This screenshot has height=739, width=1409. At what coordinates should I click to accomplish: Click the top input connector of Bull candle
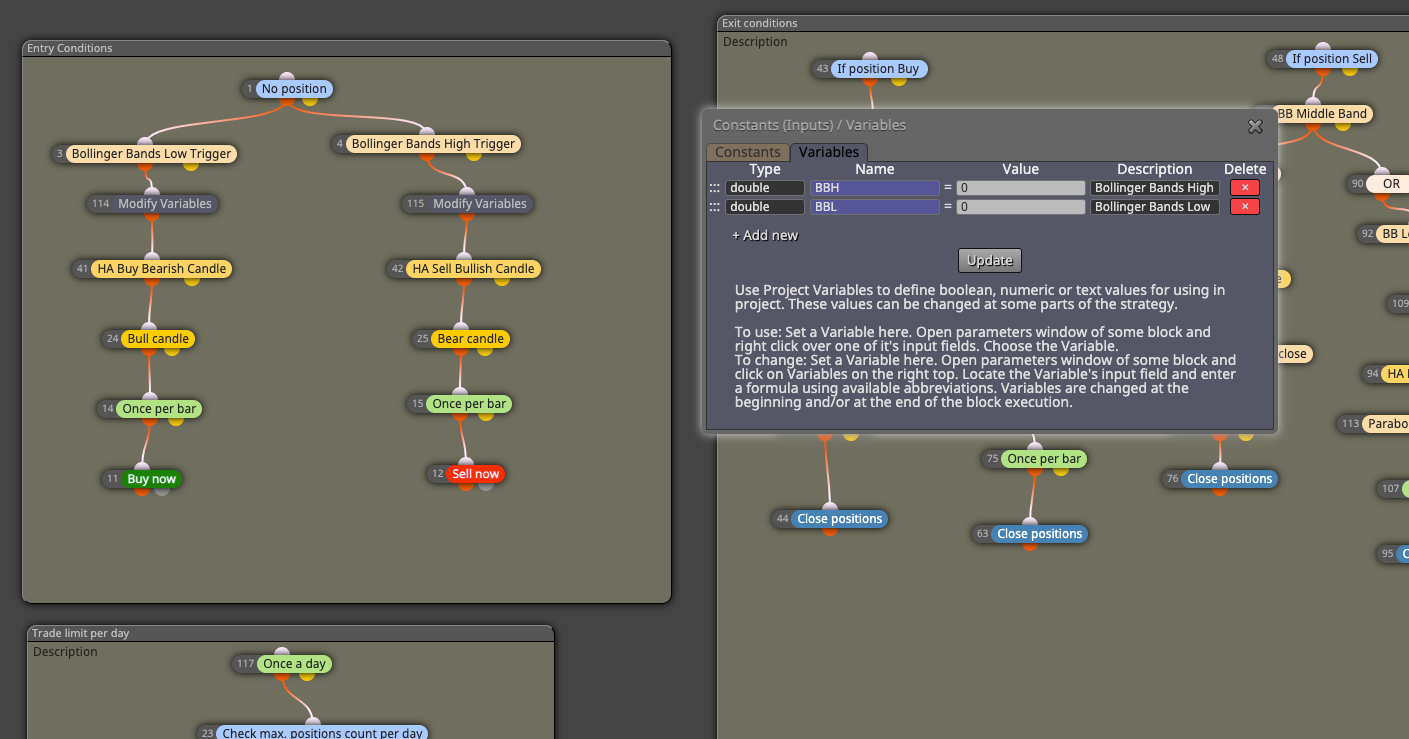[149, 327]
